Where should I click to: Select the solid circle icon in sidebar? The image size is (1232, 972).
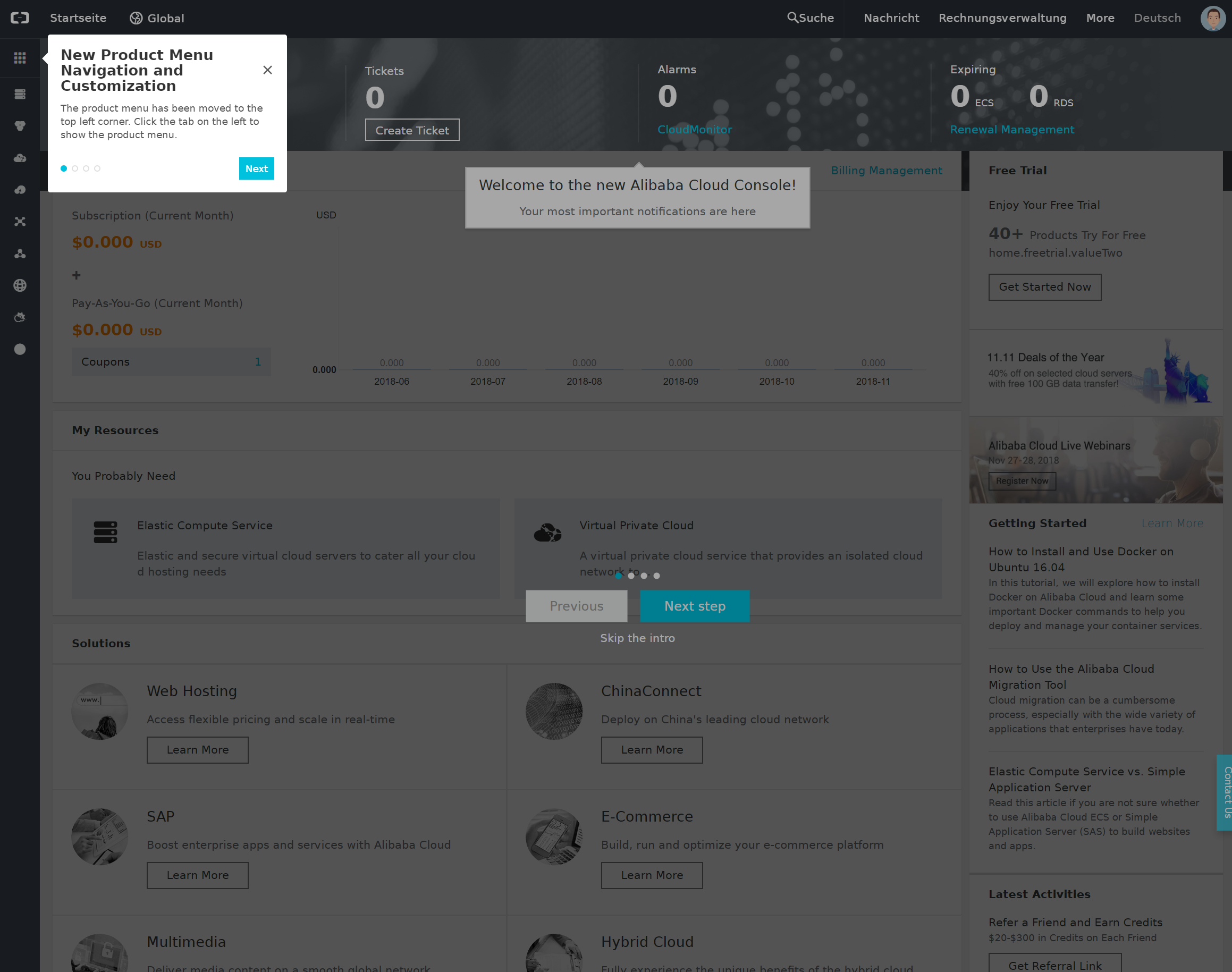(20, 349)
